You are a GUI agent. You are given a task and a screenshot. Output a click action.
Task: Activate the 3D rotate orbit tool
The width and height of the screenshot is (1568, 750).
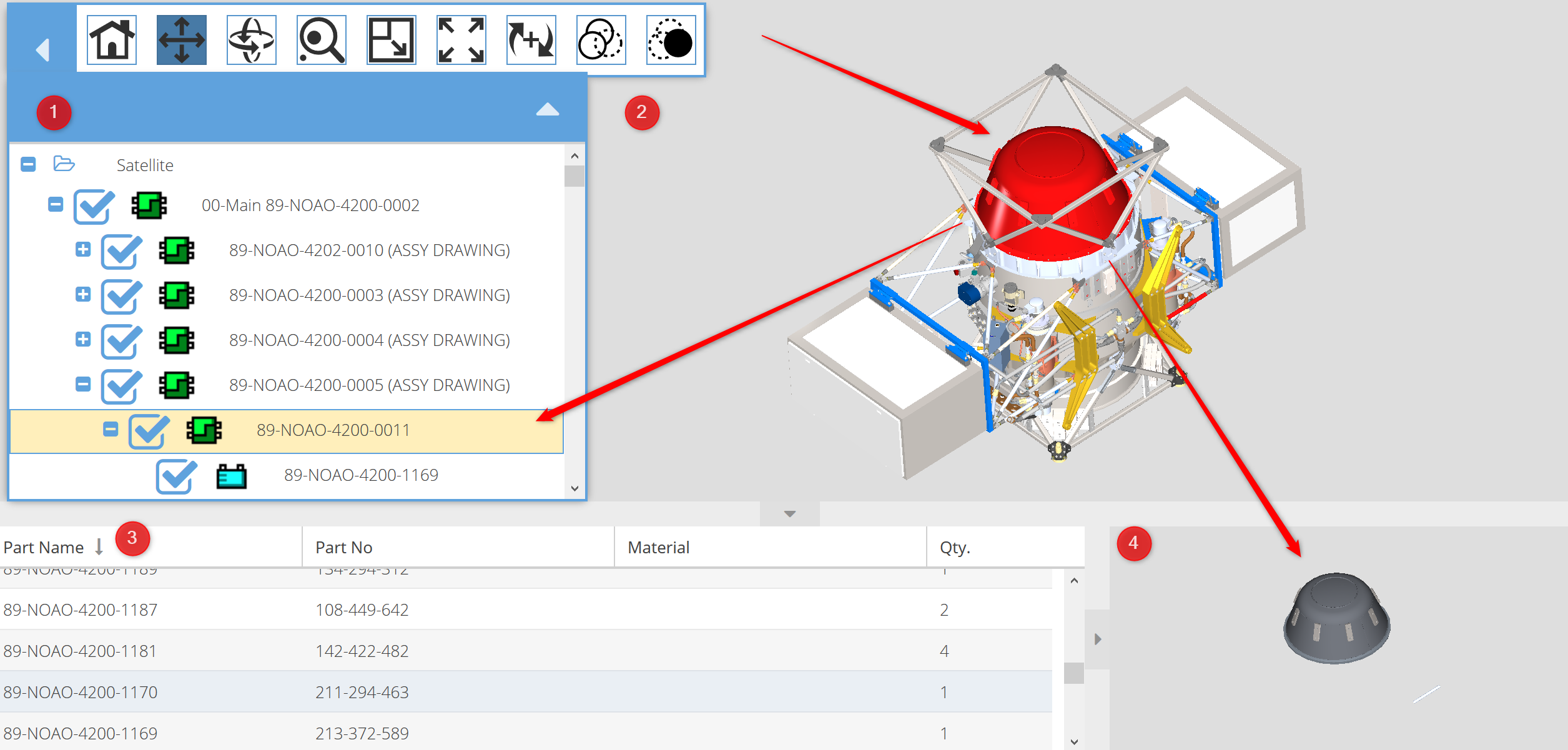click(252, 41)
